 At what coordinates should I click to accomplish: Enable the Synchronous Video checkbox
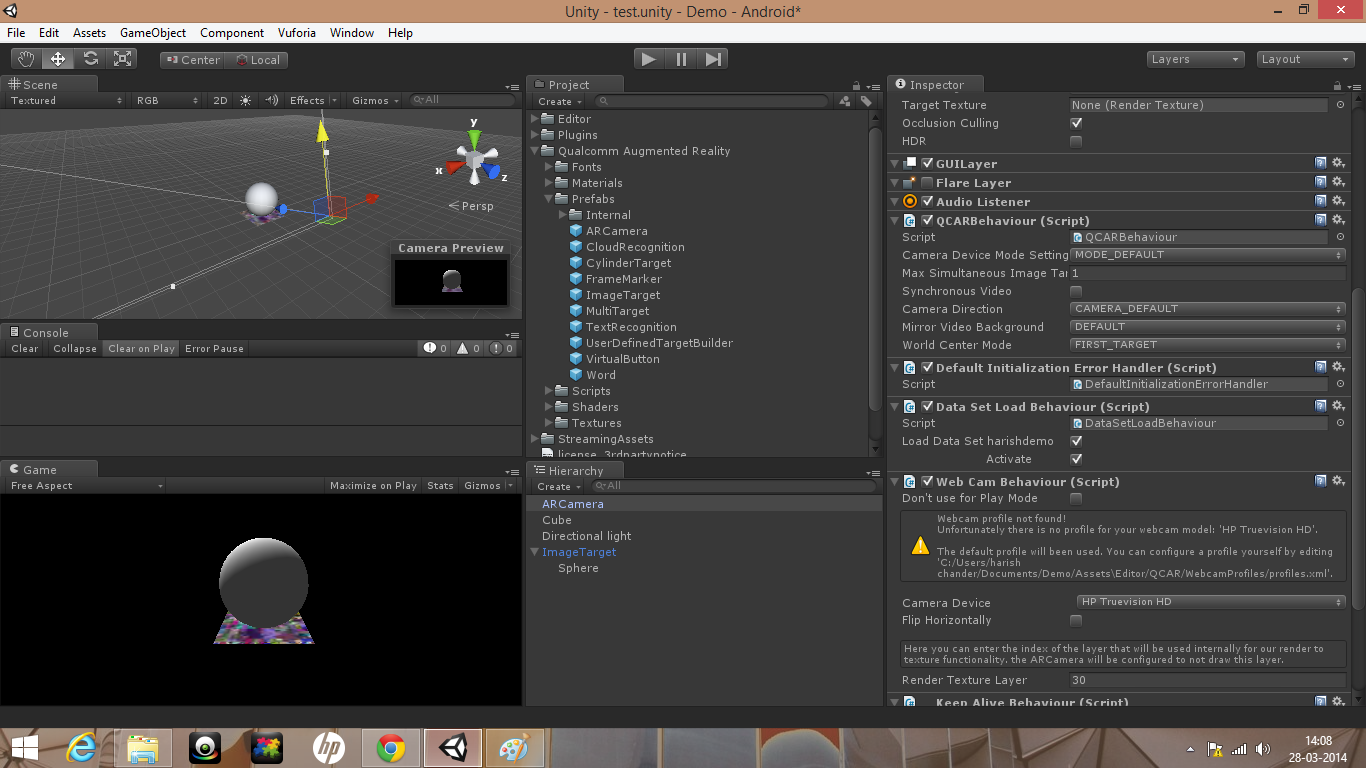(x=1076, y=291)
